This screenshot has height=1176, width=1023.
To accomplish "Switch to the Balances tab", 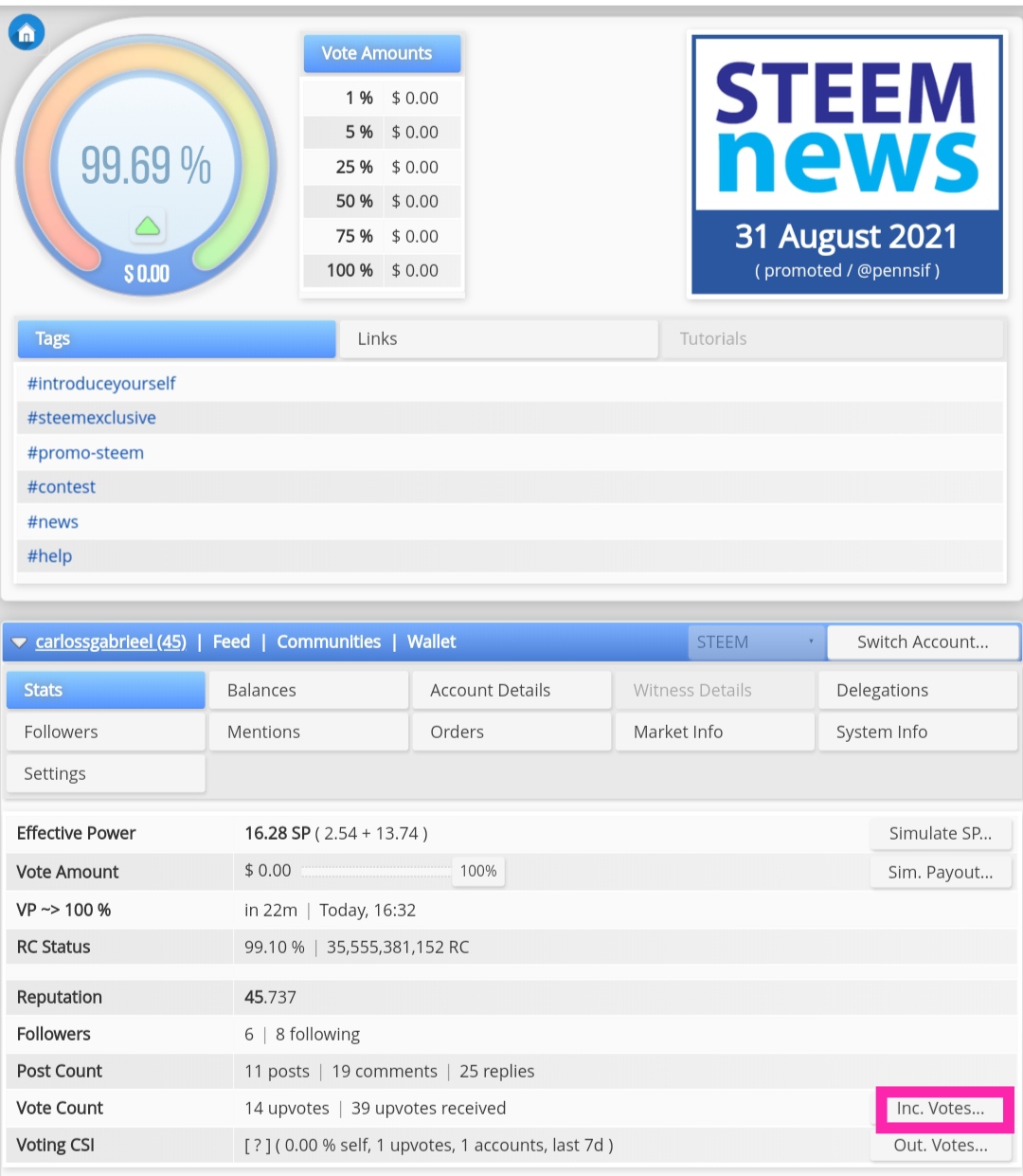I will coord(309,690).
